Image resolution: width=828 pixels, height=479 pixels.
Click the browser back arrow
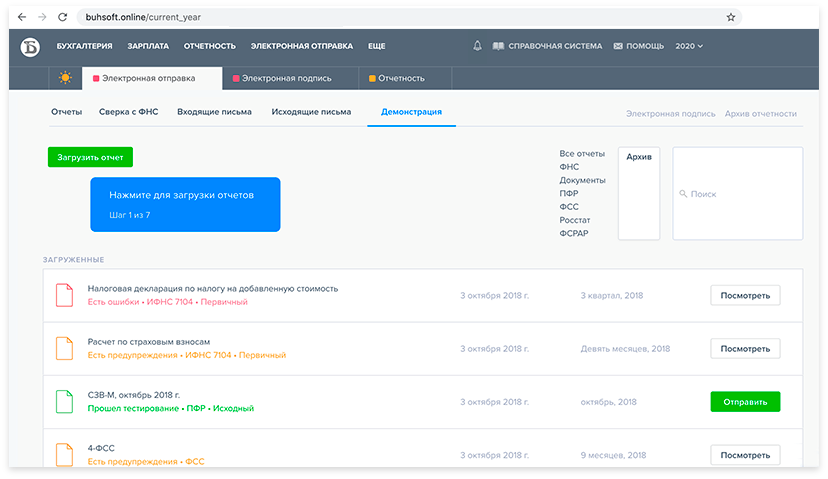coord(22,17)
